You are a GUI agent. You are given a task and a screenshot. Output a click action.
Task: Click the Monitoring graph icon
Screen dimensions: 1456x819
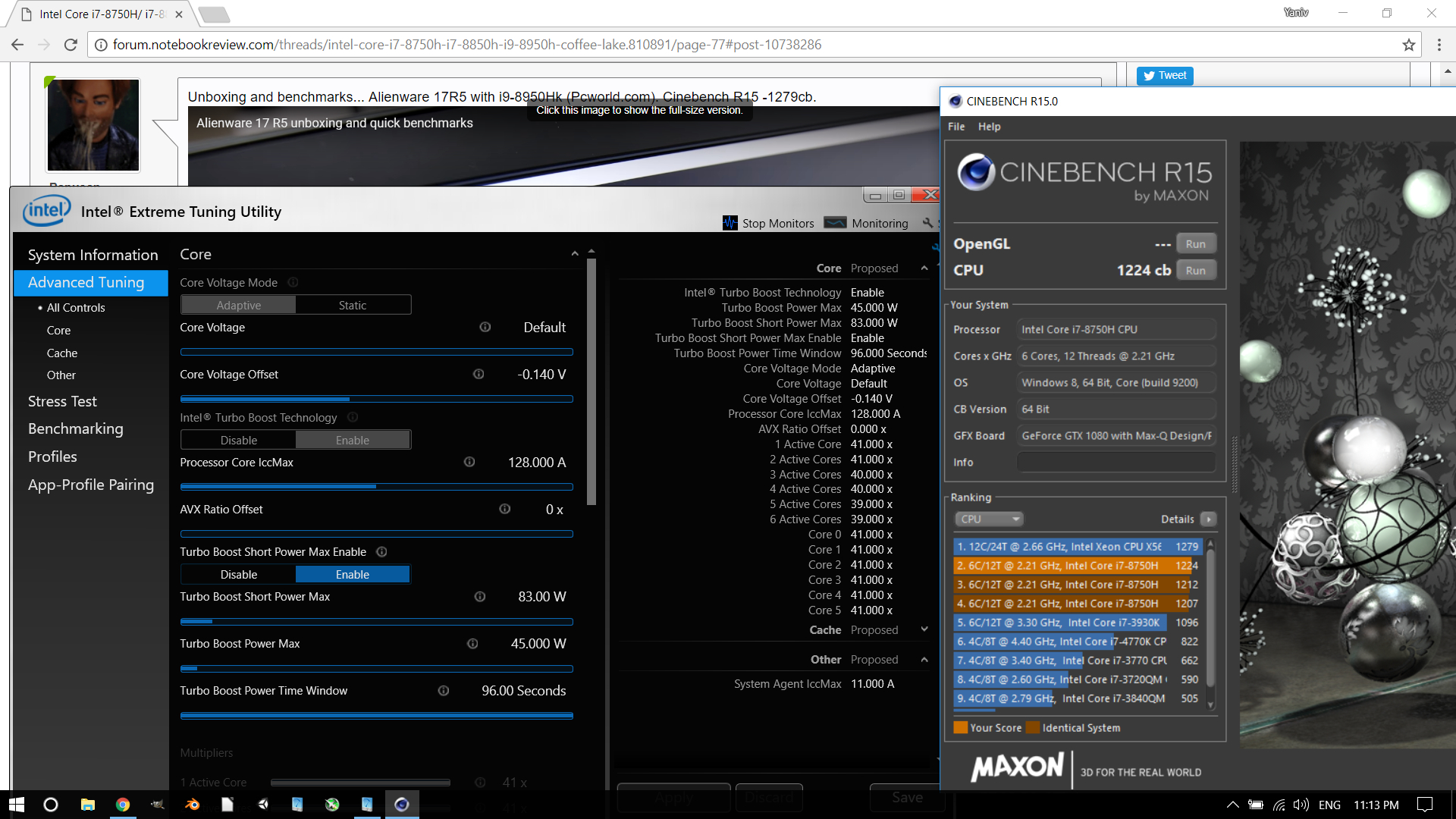click(x=835, y=223)
